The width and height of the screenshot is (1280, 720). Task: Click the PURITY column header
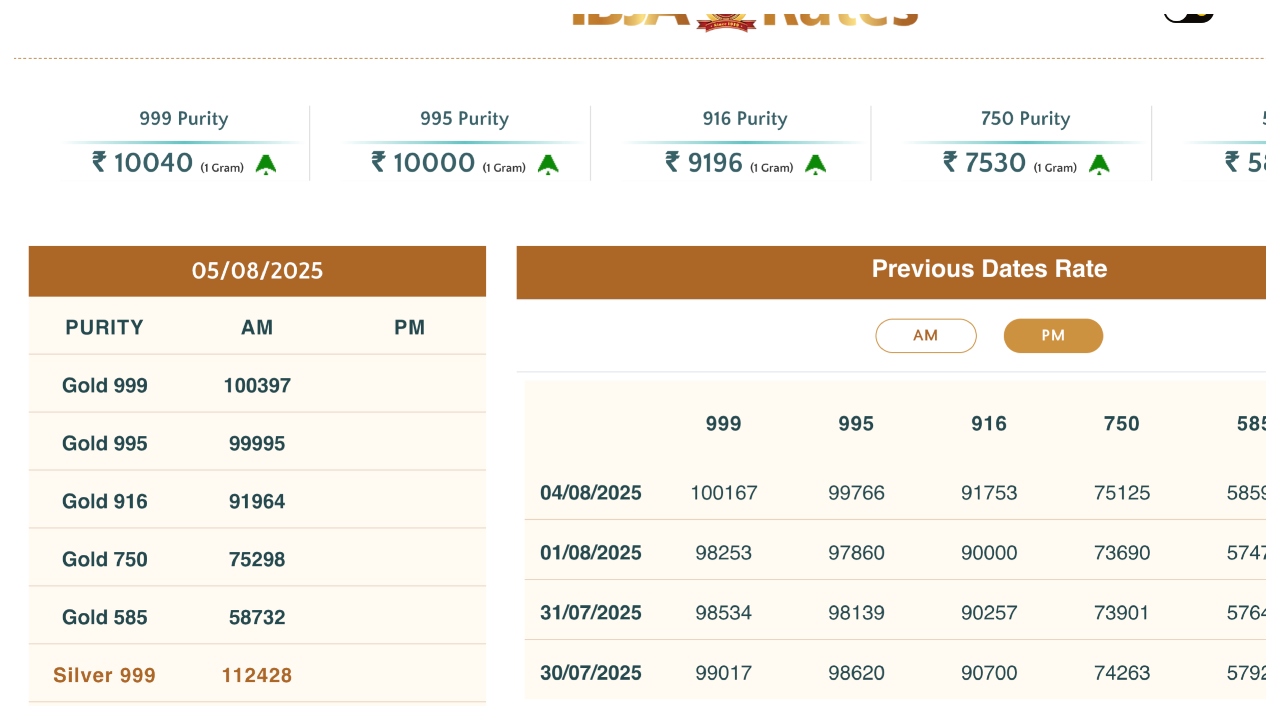pyautogui.click(x=104, y=328)
